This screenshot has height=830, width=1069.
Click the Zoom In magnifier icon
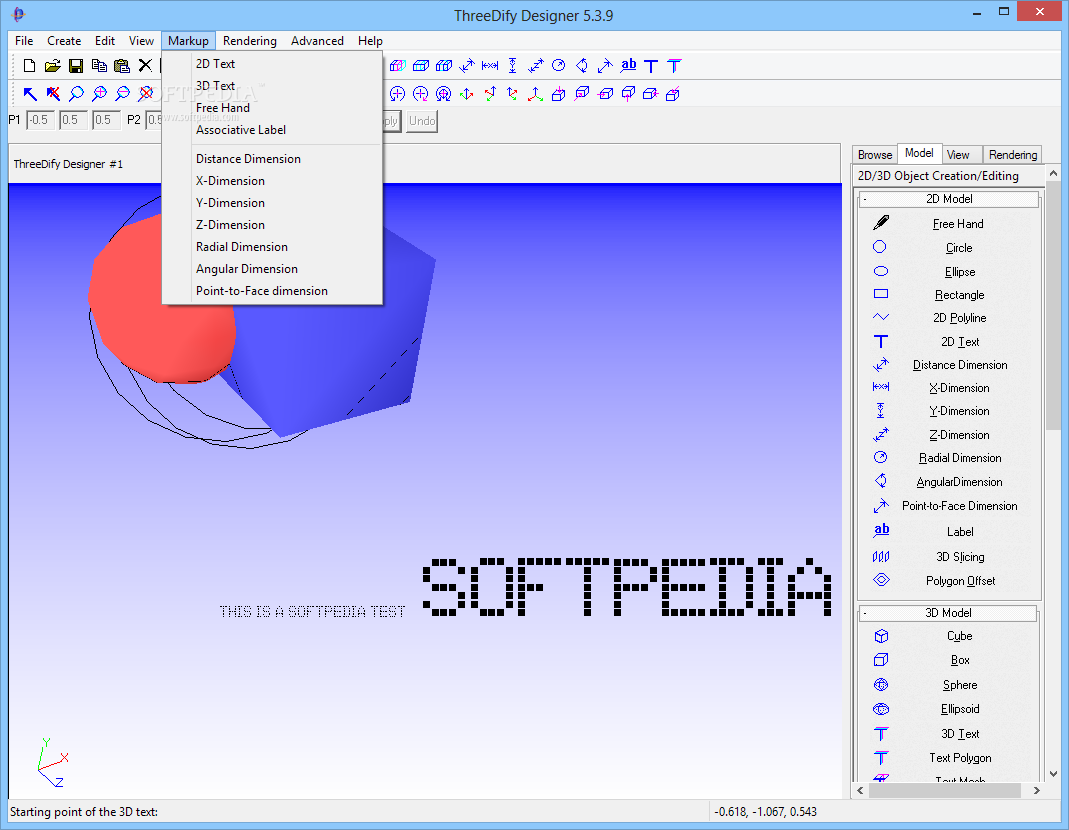(x=100, y=93)
